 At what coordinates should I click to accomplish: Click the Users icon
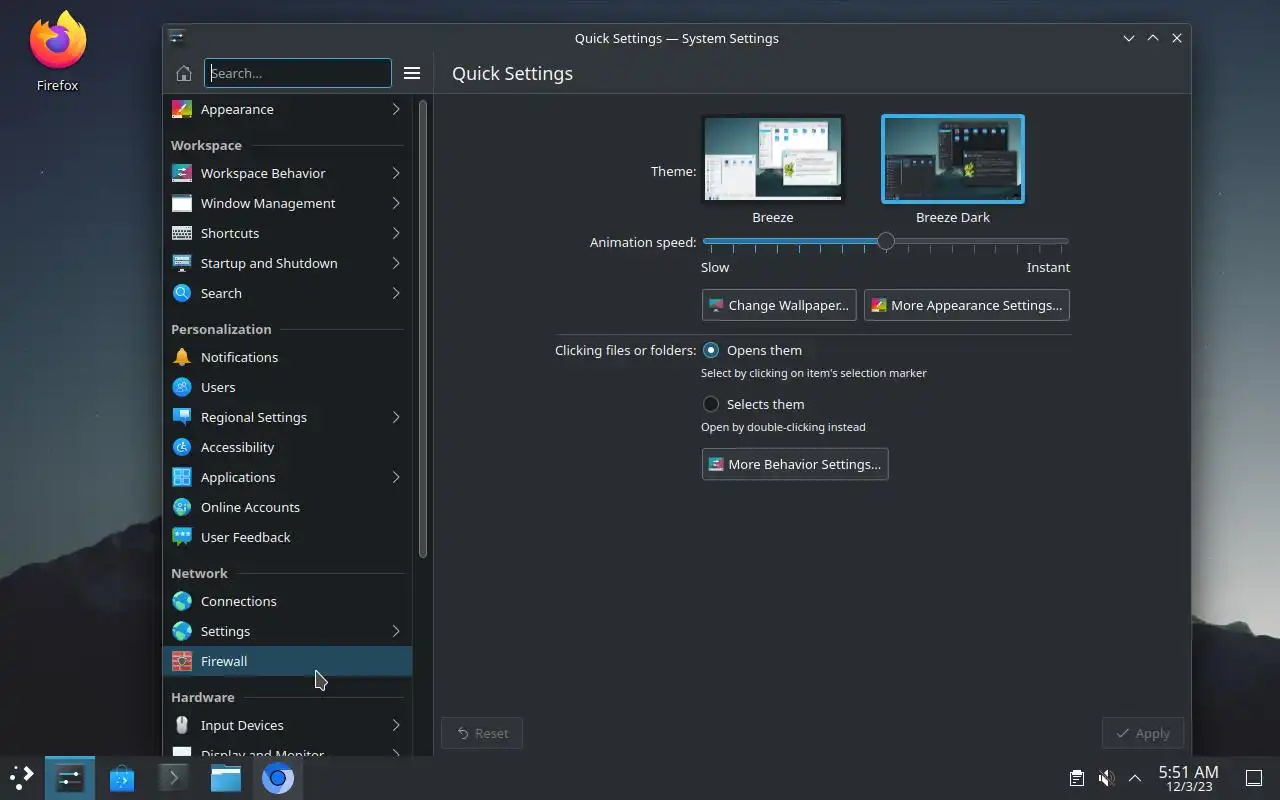(x=182, y=387)
